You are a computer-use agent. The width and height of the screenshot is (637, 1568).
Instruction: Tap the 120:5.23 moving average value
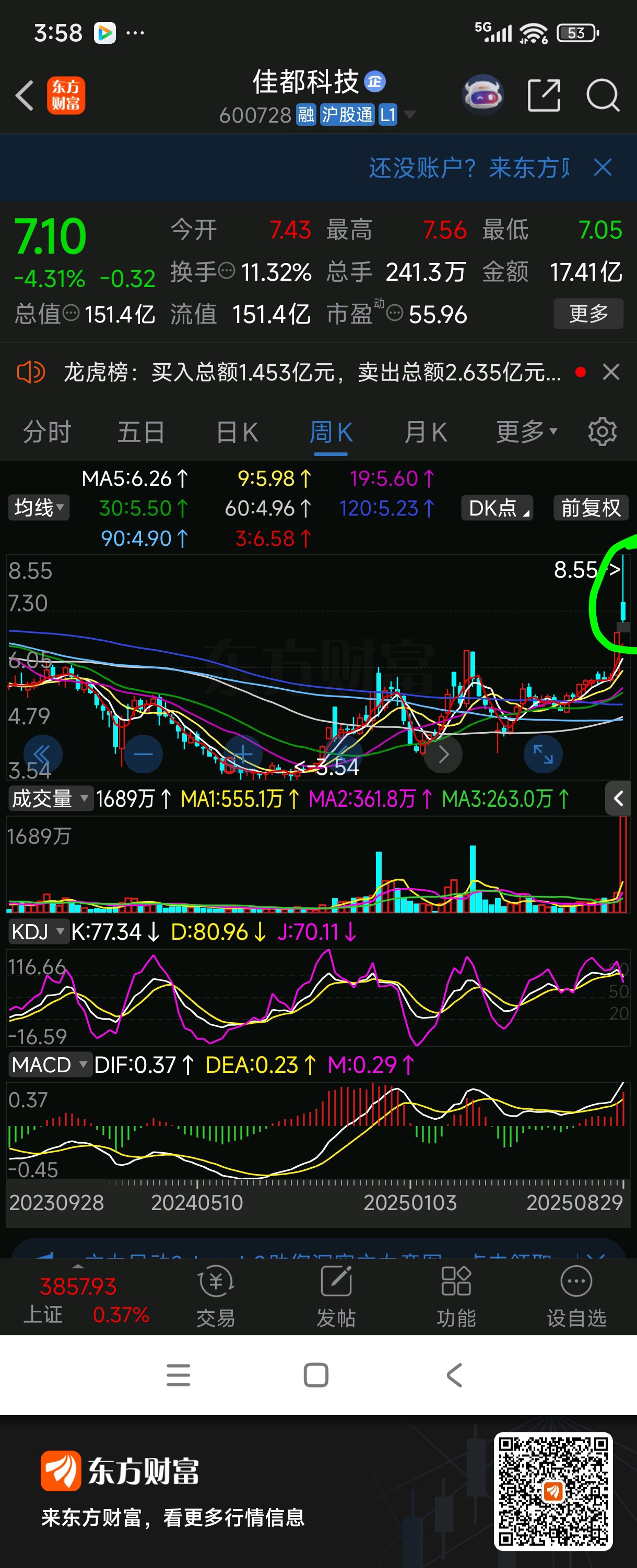pyautogui.click(x=387, y=508)
